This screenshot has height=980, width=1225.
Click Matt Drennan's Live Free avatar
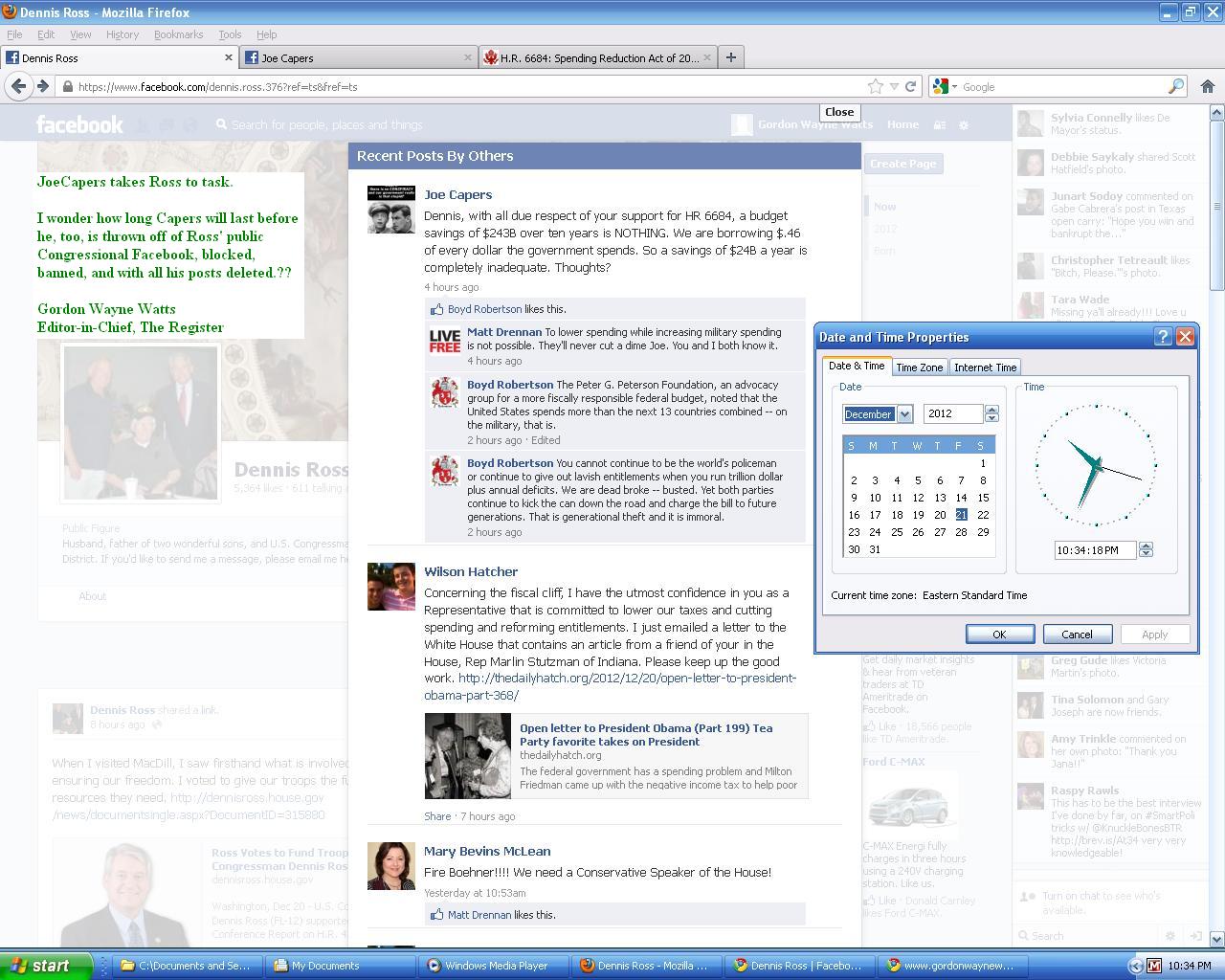tap(444, 342)
